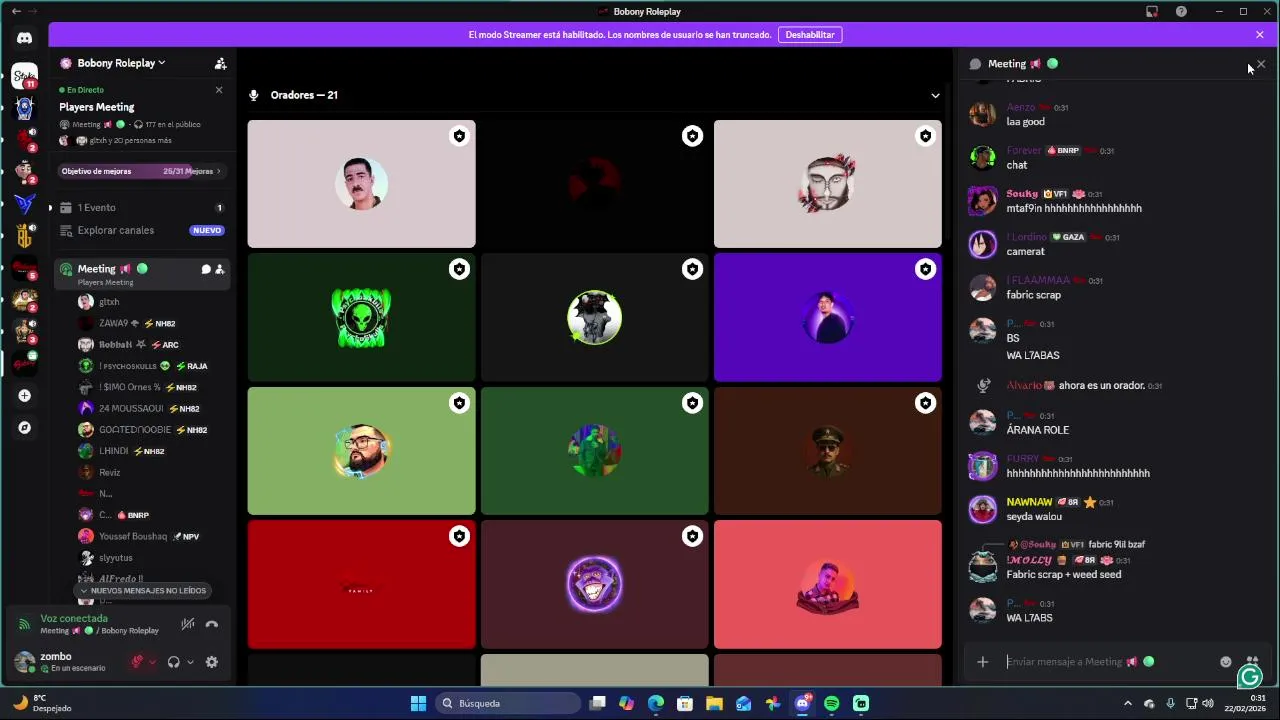Toggle noise suppression icon in voice panel
The width and height of the screenshot is (1280, 720).
(x=188, y=624)
